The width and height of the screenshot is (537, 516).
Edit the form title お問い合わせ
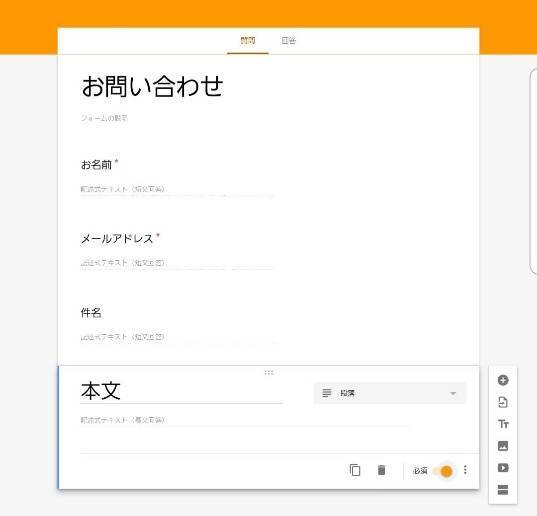[x=152, y=86]
